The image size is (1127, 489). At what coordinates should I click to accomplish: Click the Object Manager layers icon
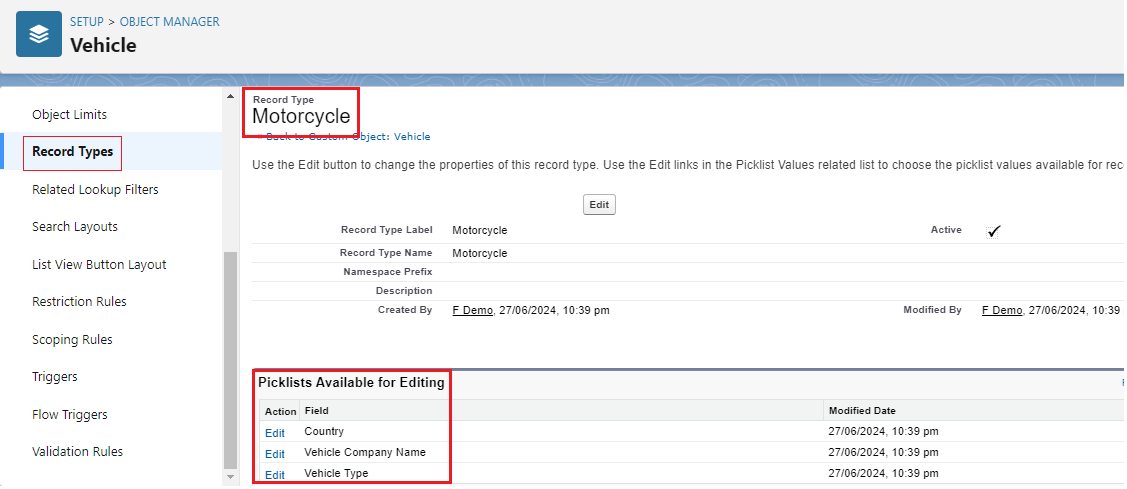[x=38, y=35]
